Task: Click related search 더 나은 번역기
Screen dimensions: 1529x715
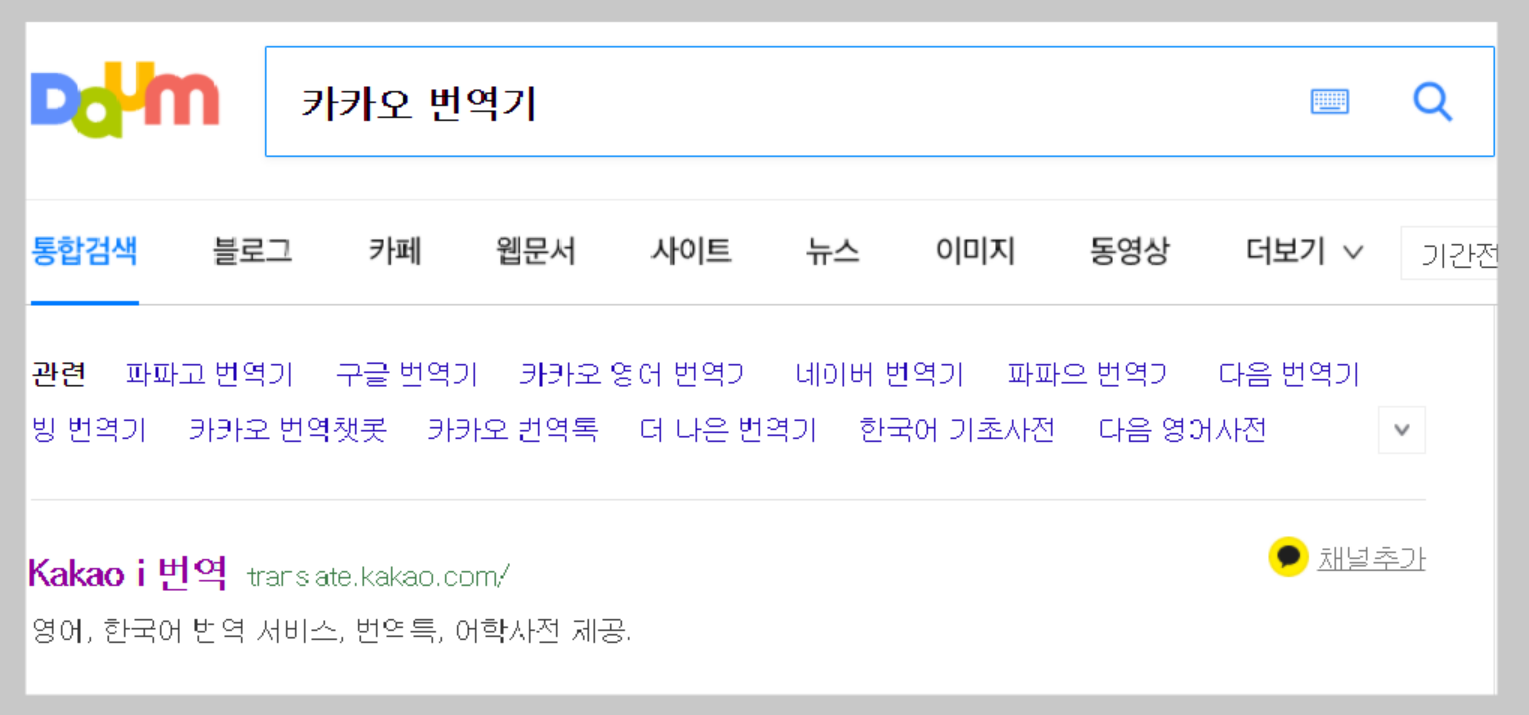Action: [729, 430]
